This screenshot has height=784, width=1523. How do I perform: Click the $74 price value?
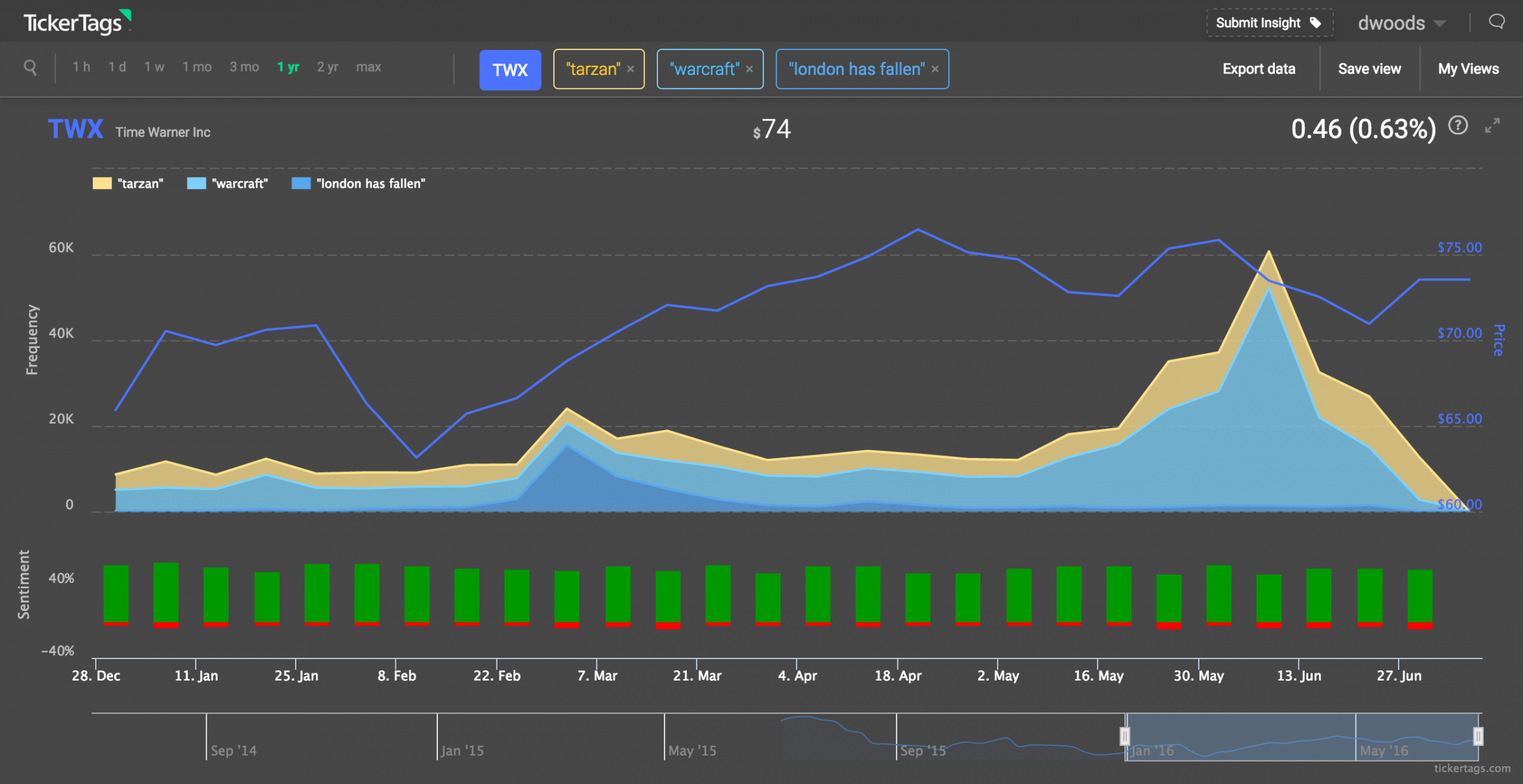772,129
